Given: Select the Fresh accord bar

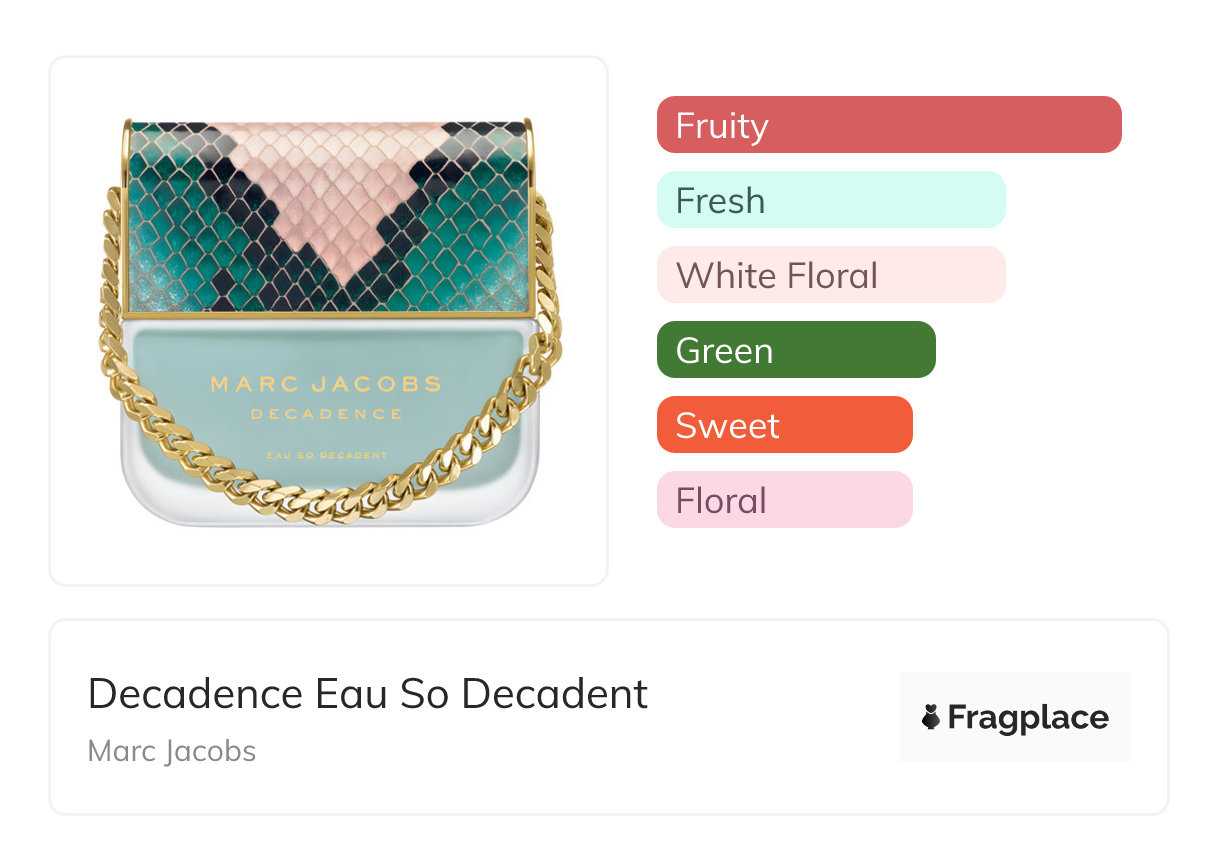Looking at the screenshot, I should click(x=830, y=200).
